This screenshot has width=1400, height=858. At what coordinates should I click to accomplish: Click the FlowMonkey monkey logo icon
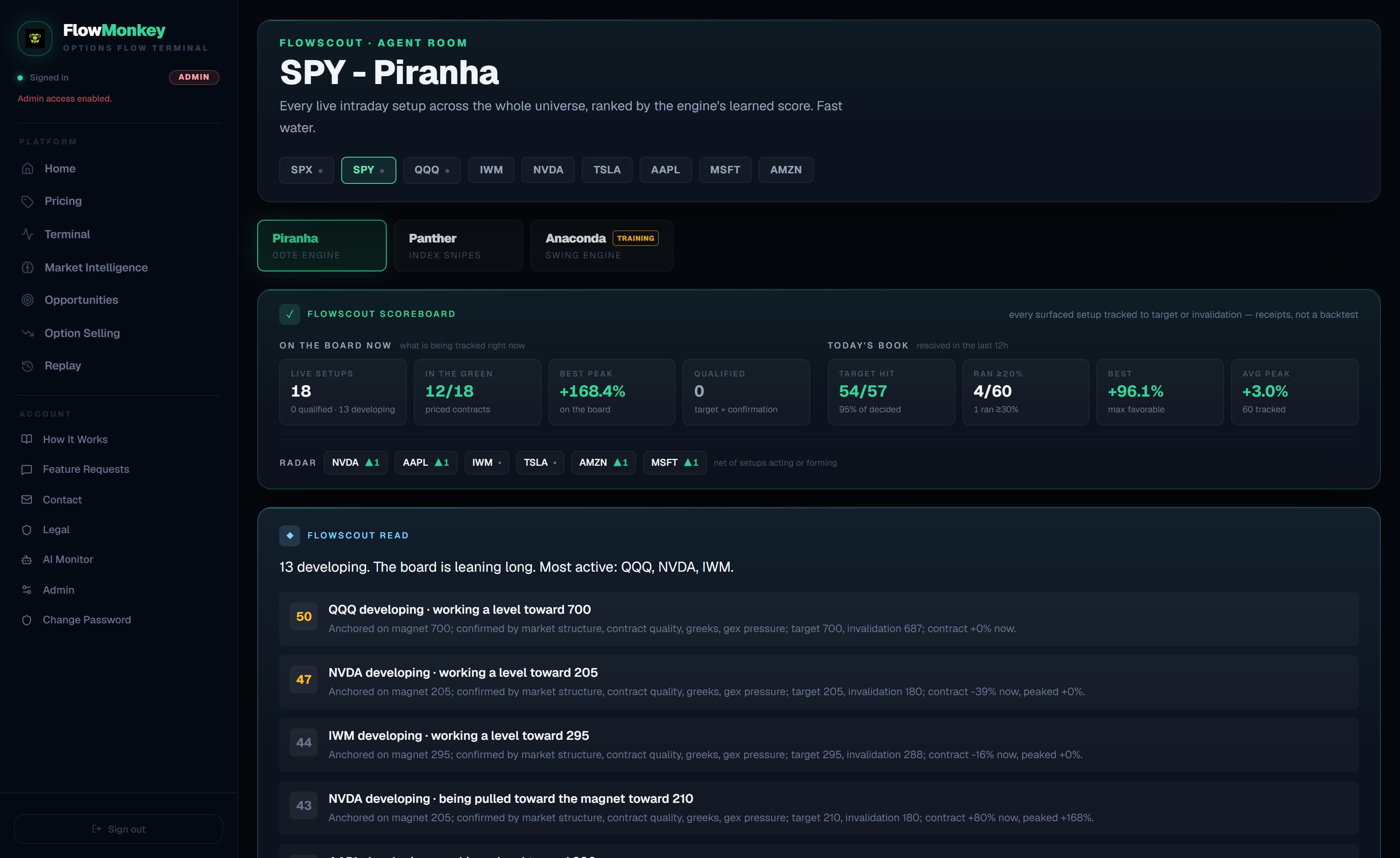[35, 38]
